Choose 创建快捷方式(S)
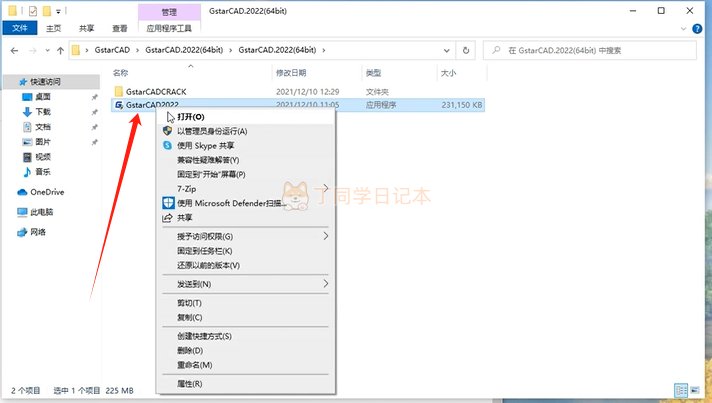The height and width of the screenshot is (403, 712). point(204,336)
